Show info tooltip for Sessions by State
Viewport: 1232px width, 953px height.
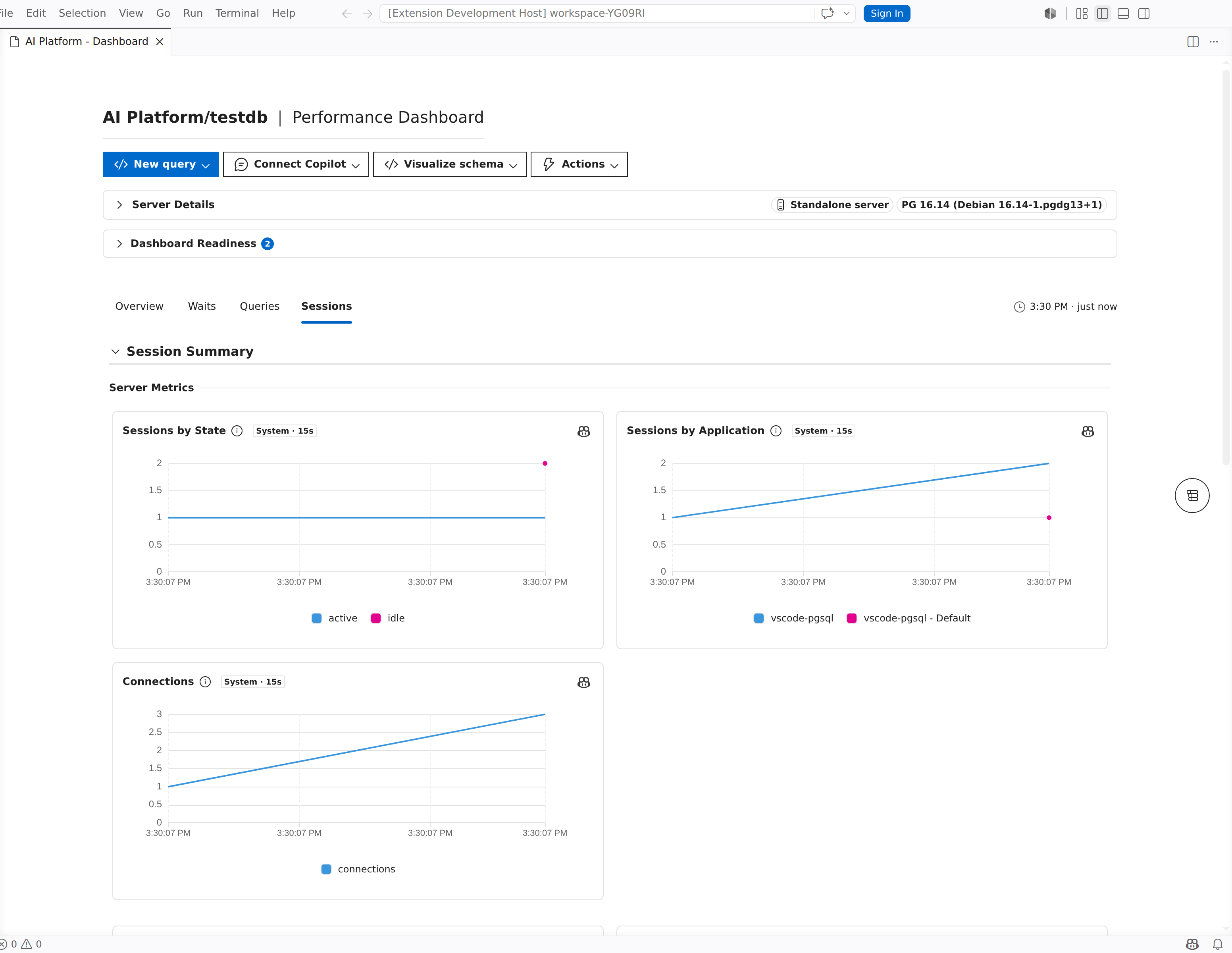(237, 430)
